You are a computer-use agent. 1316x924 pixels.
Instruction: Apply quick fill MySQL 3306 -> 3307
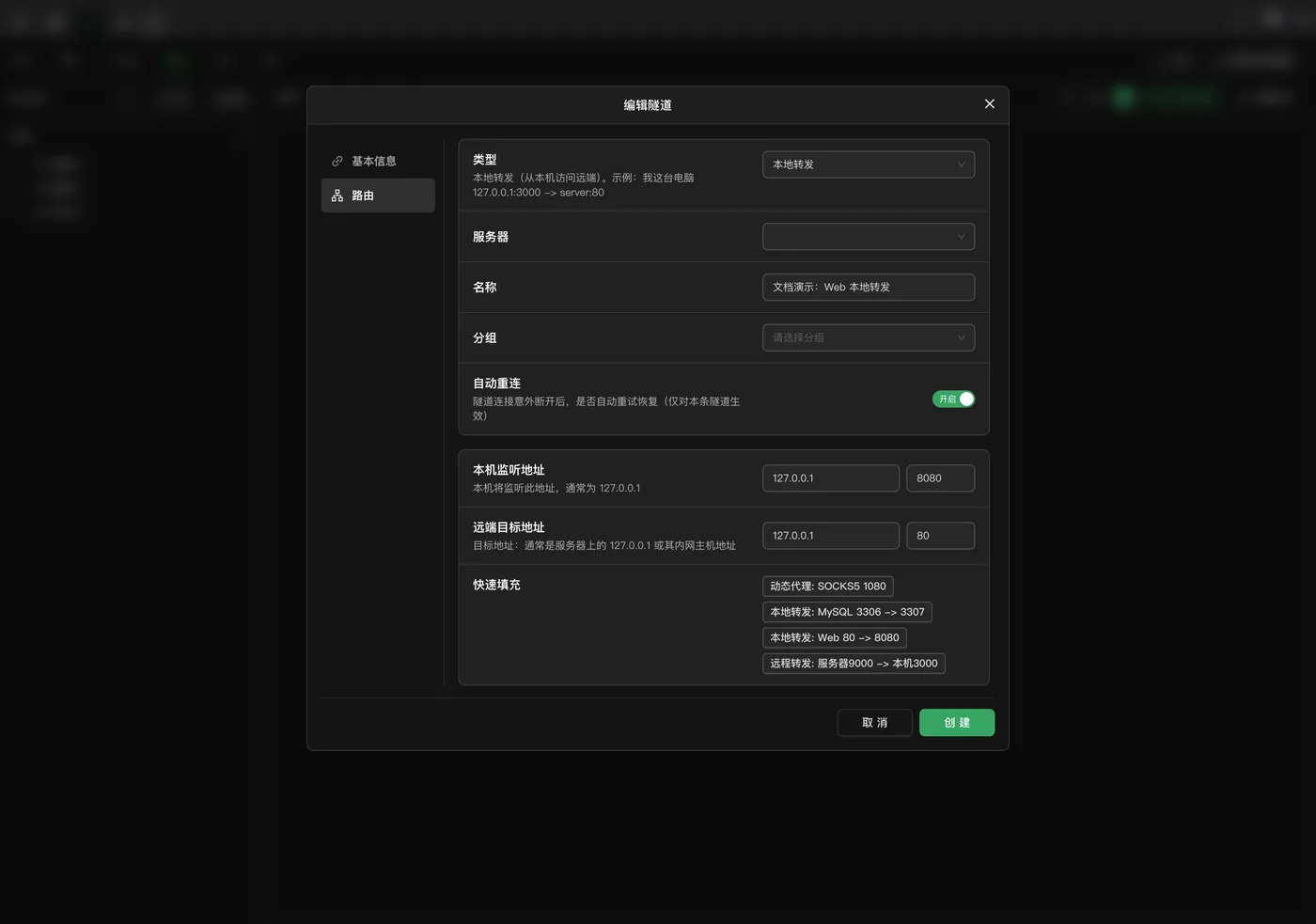(x=847, y=612)
